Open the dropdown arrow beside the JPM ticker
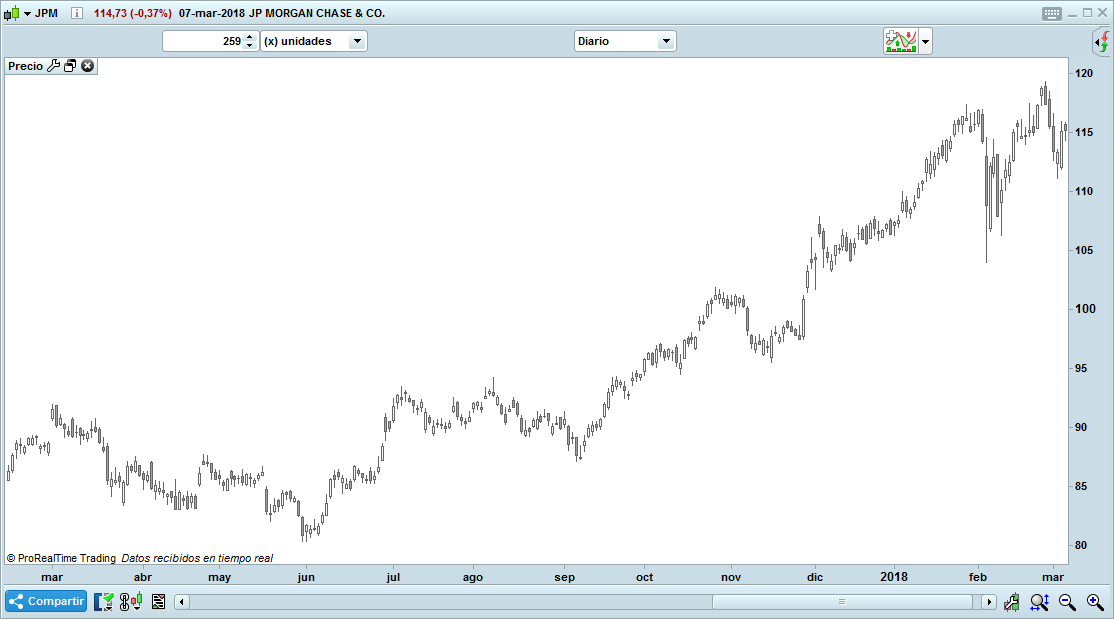Screen dimensions: 1114x619 [27, 14]
